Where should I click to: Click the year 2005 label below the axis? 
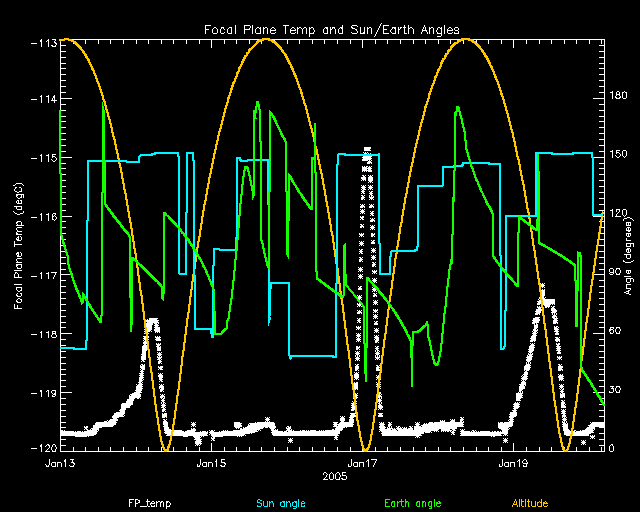point(335,478)
